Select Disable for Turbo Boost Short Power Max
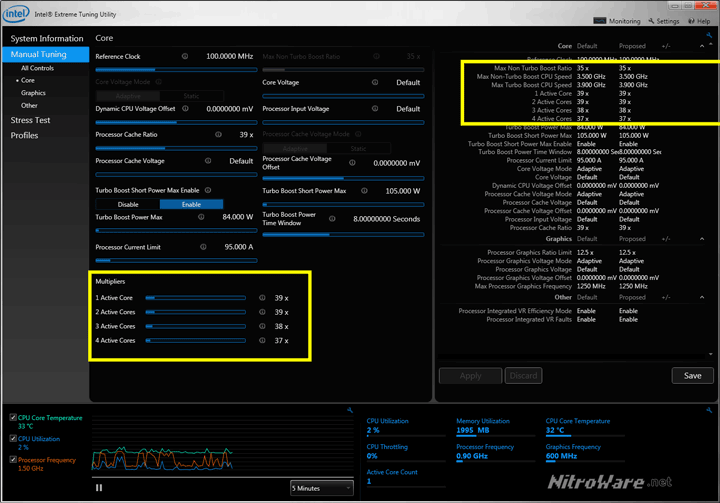Image resolution: width=720 pixels, height=503 pixels. pyautogui.click(x=128, y=204)
